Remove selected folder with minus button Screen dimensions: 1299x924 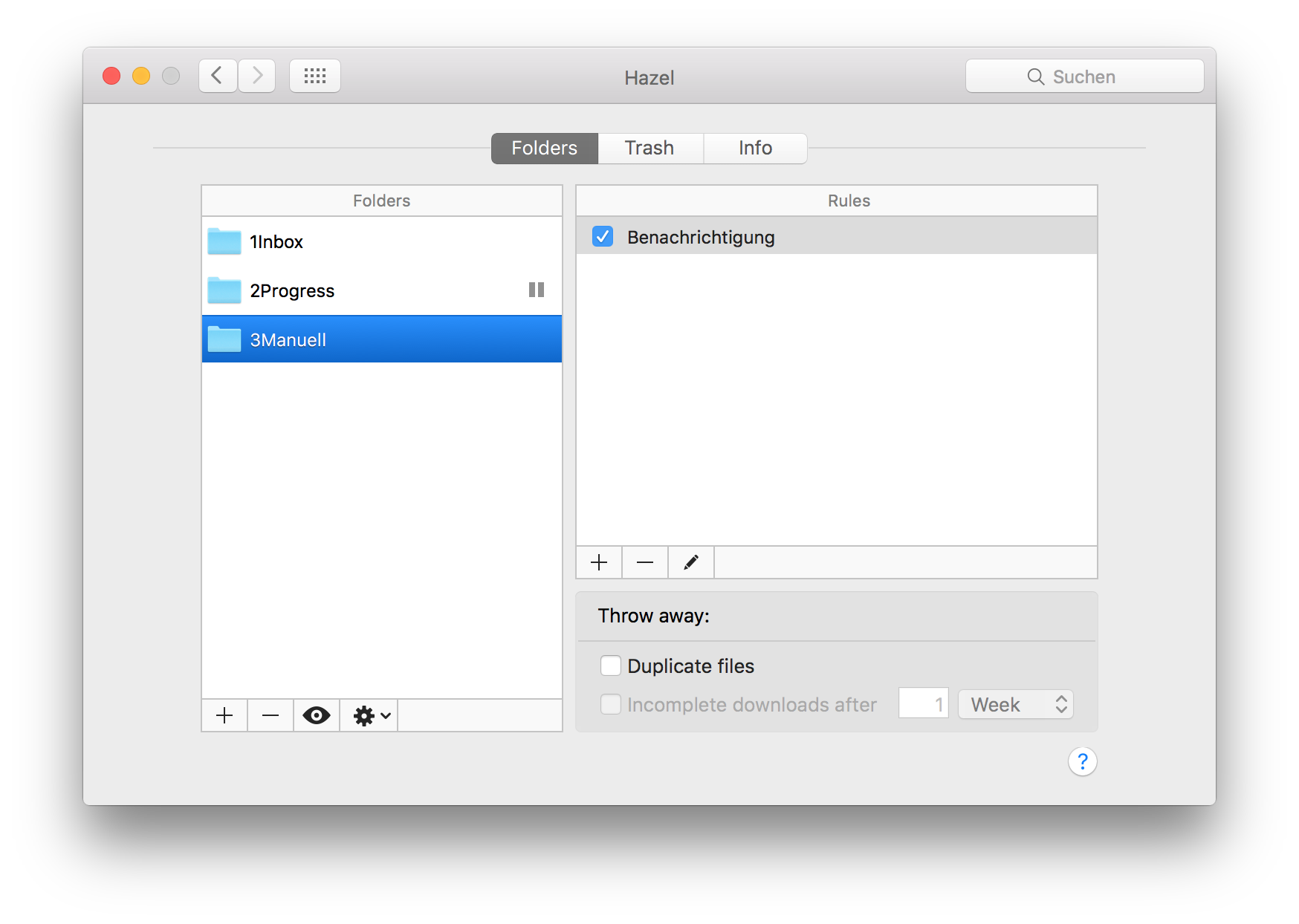click(x=271, y=715)
